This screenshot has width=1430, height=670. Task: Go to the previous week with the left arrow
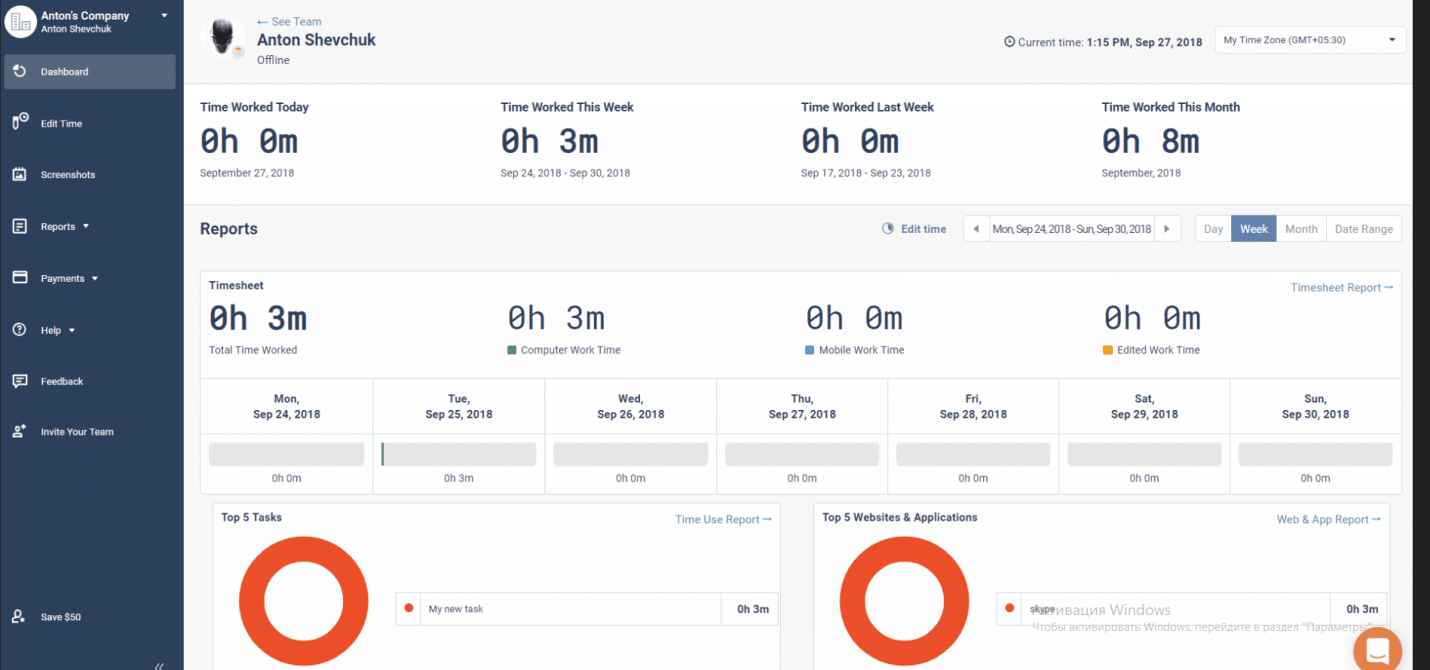pos(976,229)
